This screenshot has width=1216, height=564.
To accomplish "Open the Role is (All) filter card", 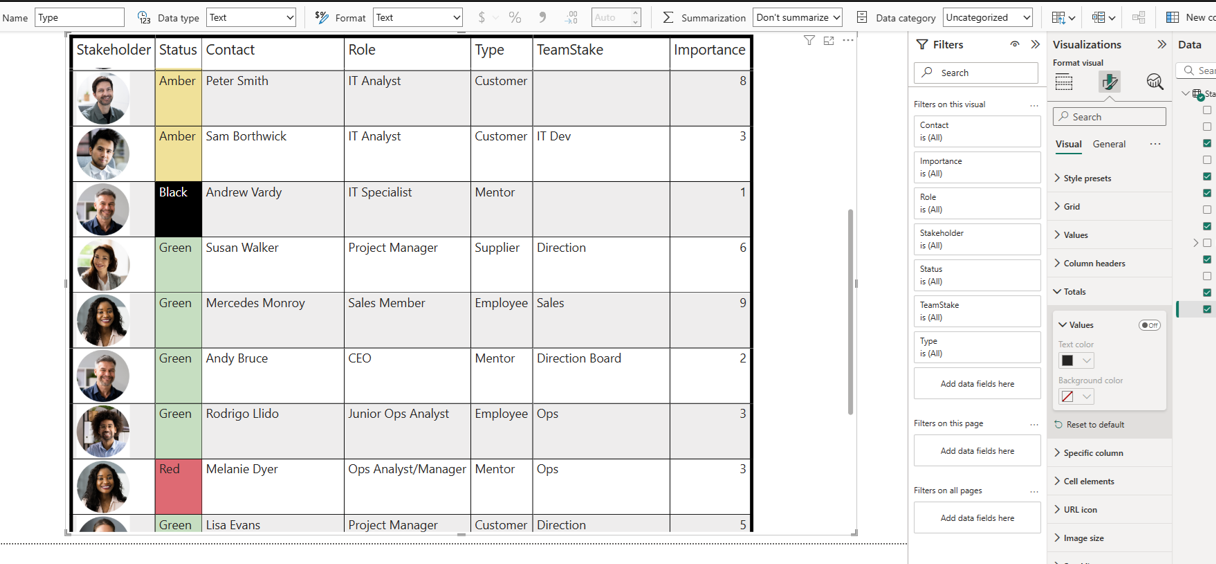I will [x=977, y=203].
